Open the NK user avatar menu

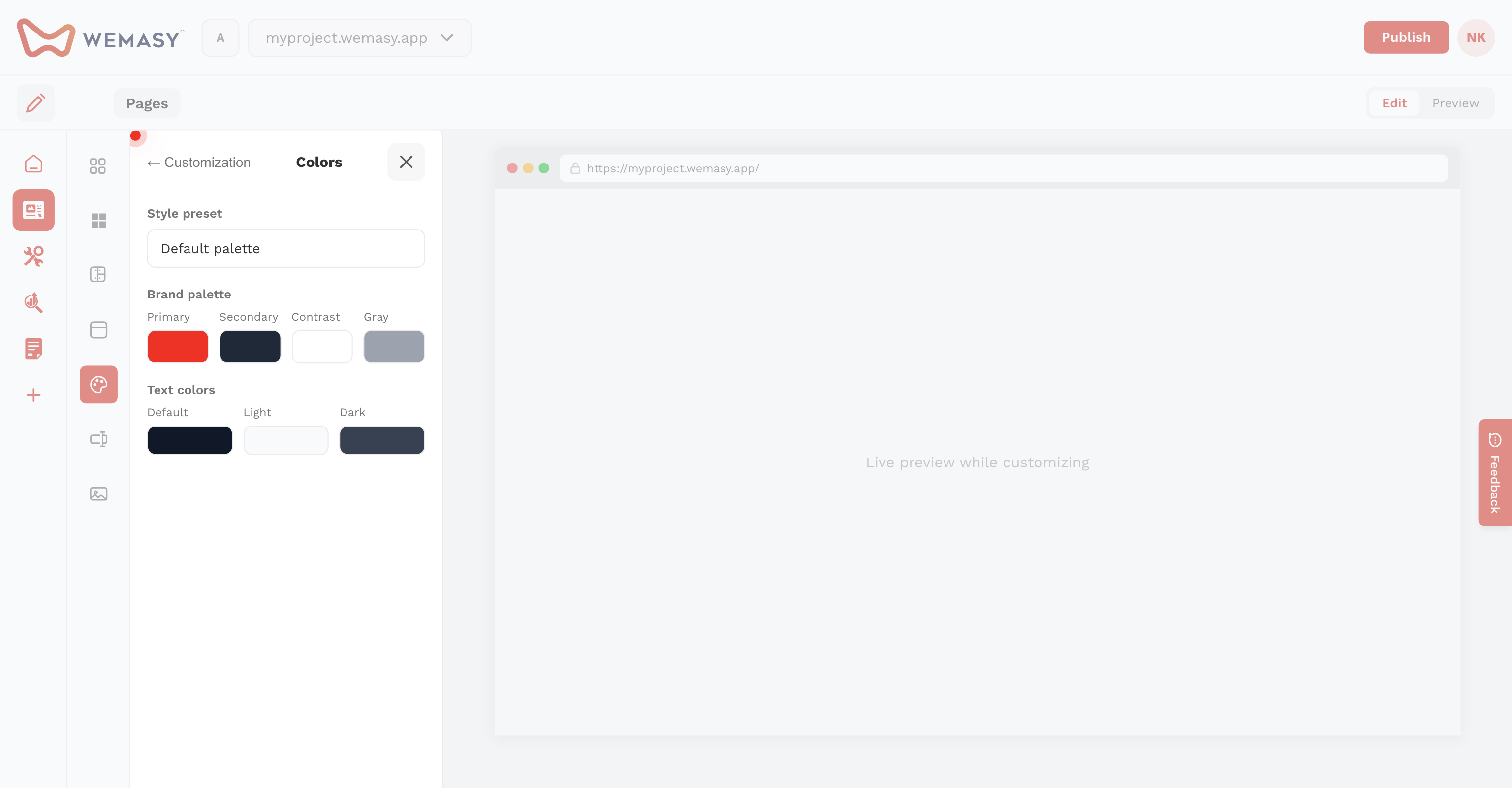click(x=1476, y=37)
